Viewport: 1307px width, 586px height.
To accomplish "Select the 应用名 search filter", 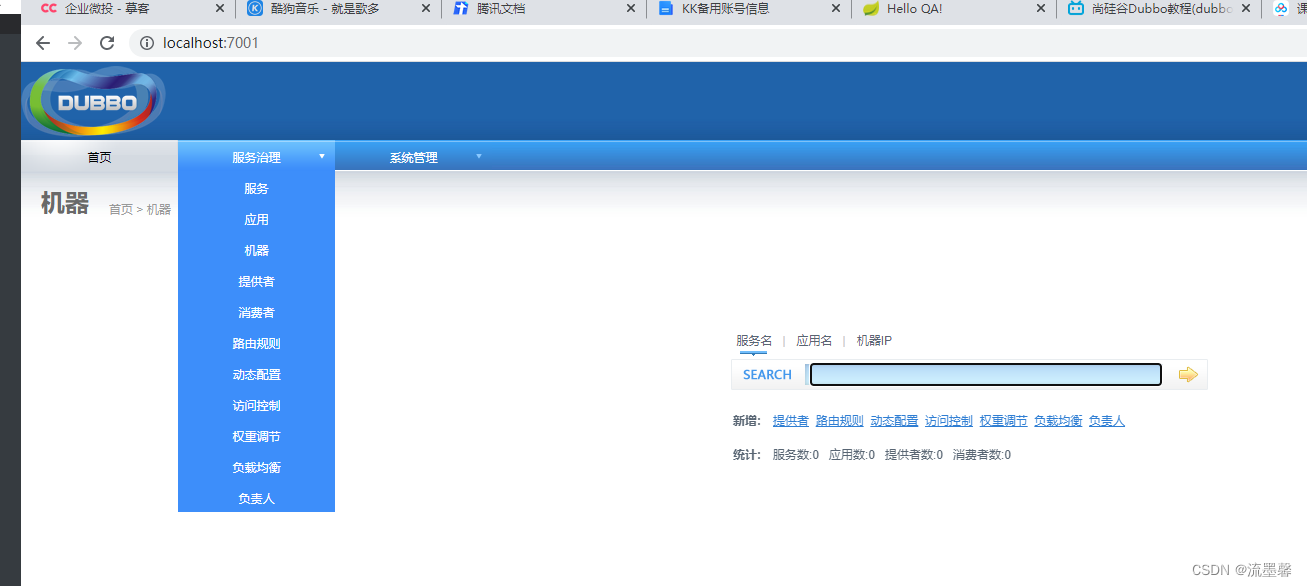I will click(813, 340).
